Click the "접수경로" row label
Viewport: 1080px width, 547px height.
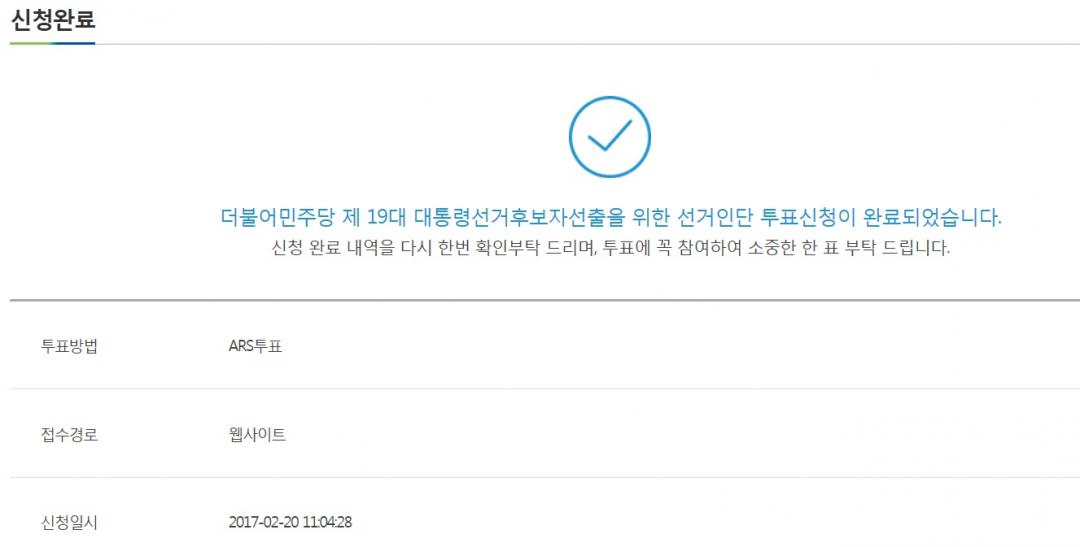pos(69,435)
